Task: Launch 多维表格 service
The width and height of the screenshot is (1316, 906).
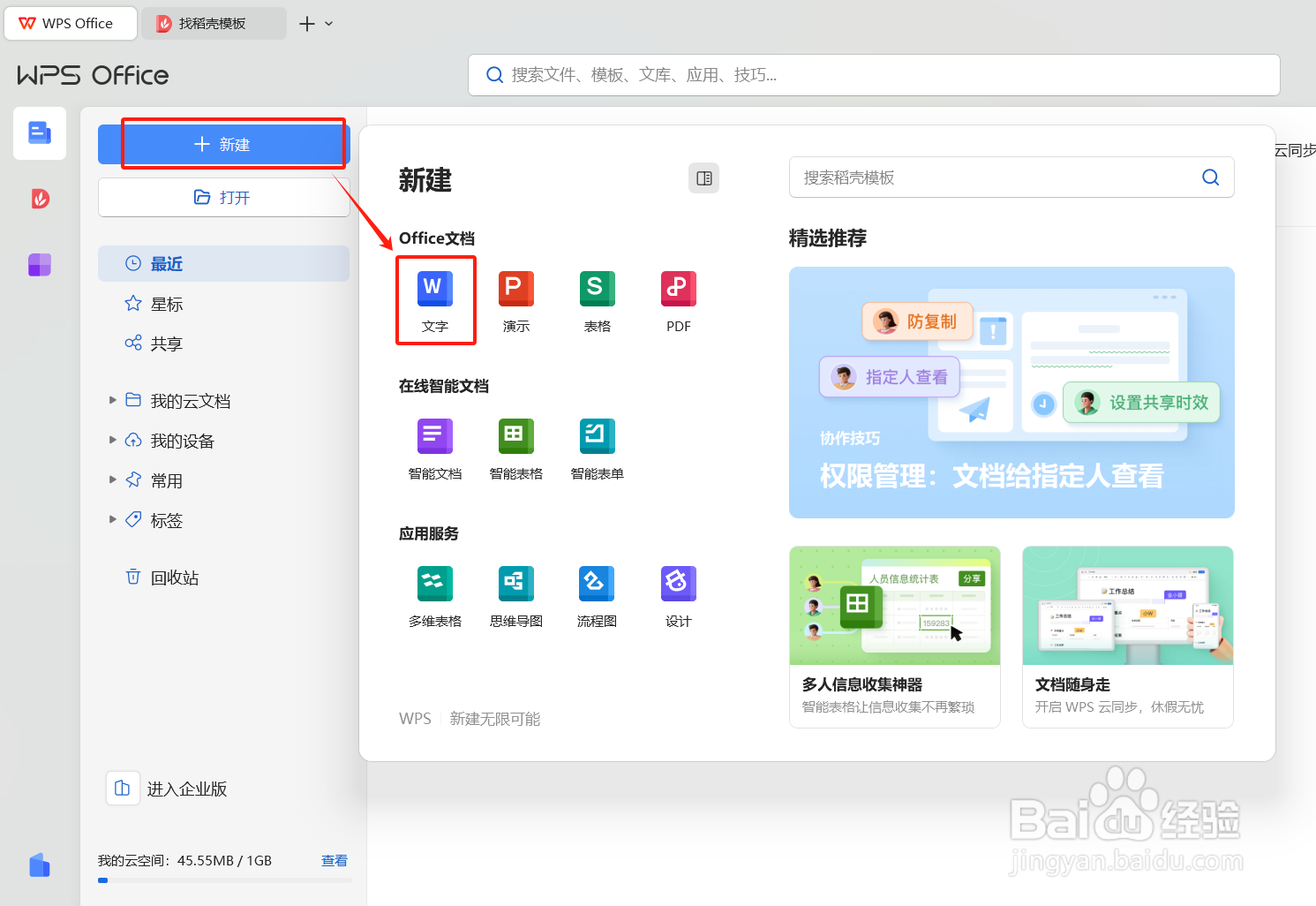Action: pyautogui.click(x=435, y=596)
